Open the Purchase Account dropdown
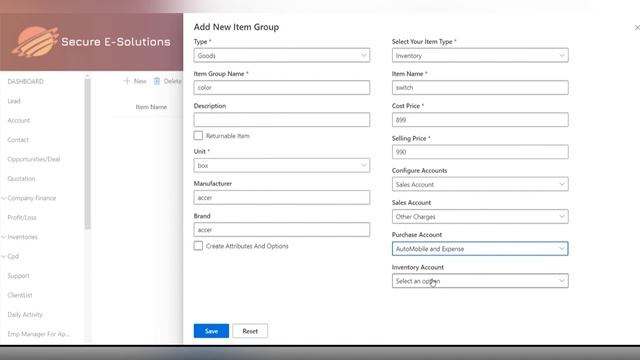Screen dimensions: 640x360 point(480,249)
